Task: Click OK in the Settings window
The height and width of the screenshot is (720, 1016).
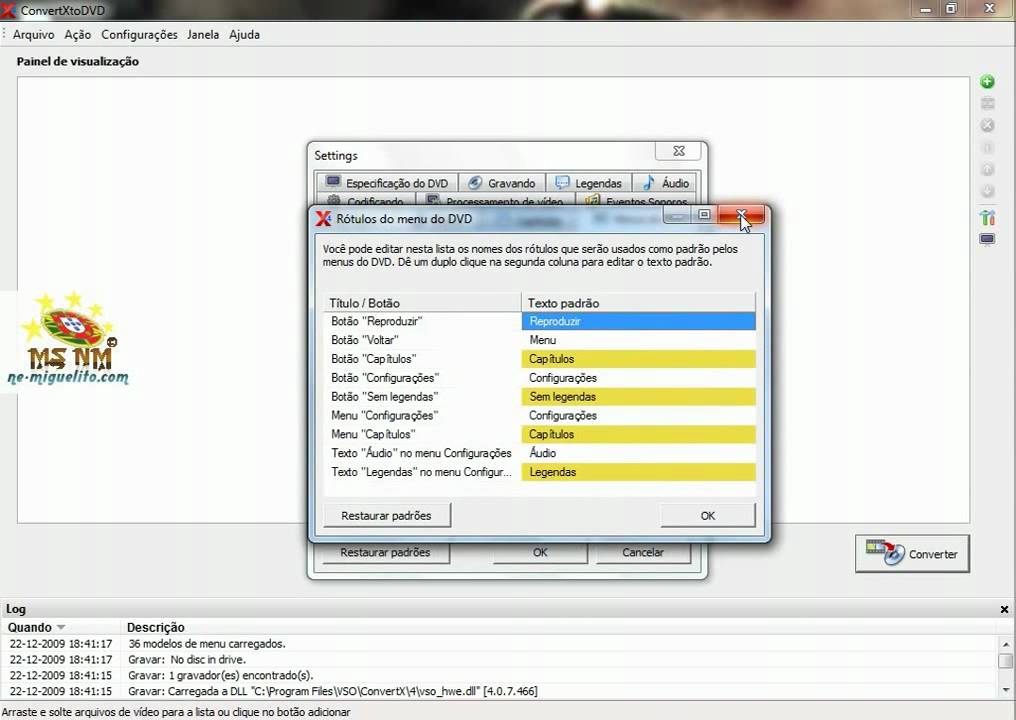Action: [540, 553]
